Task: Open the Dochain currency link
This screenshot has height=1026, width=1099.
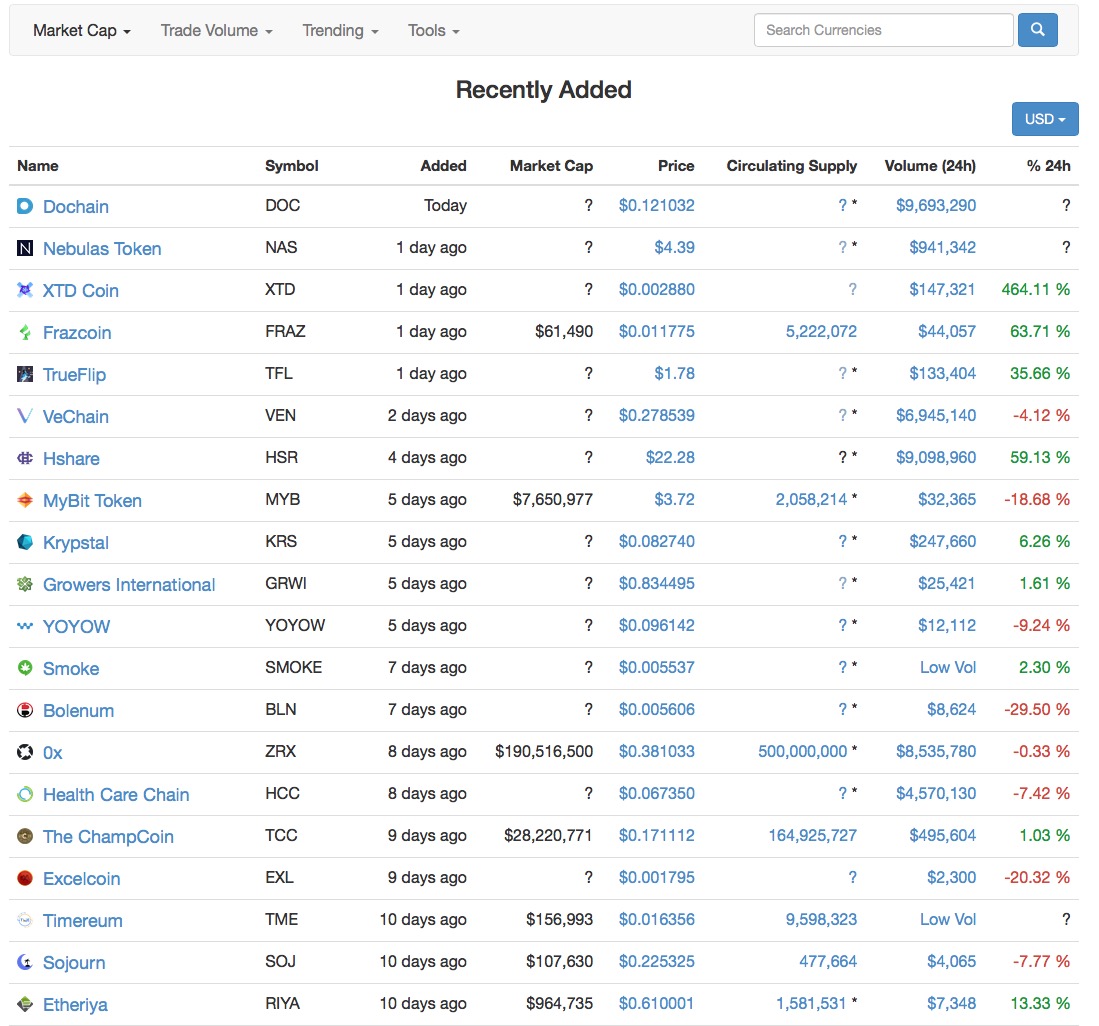Action: click(x=76, y=207)
